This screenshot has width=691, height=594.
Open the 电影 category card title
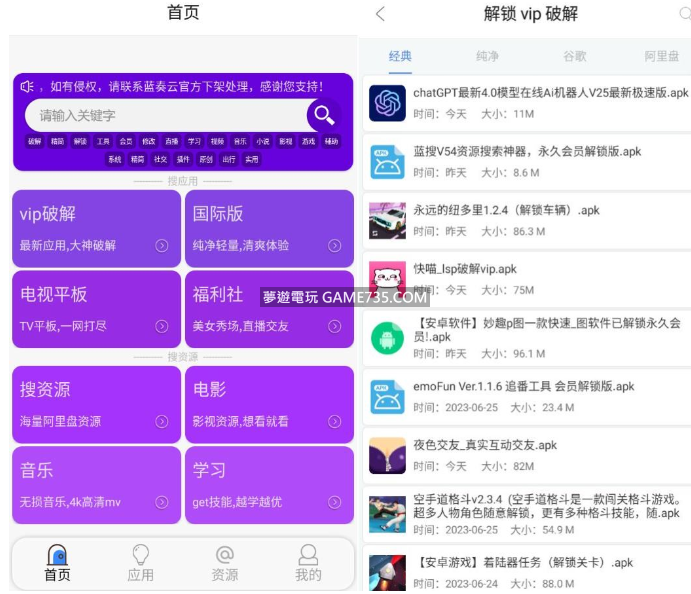[x=209, y=390]
